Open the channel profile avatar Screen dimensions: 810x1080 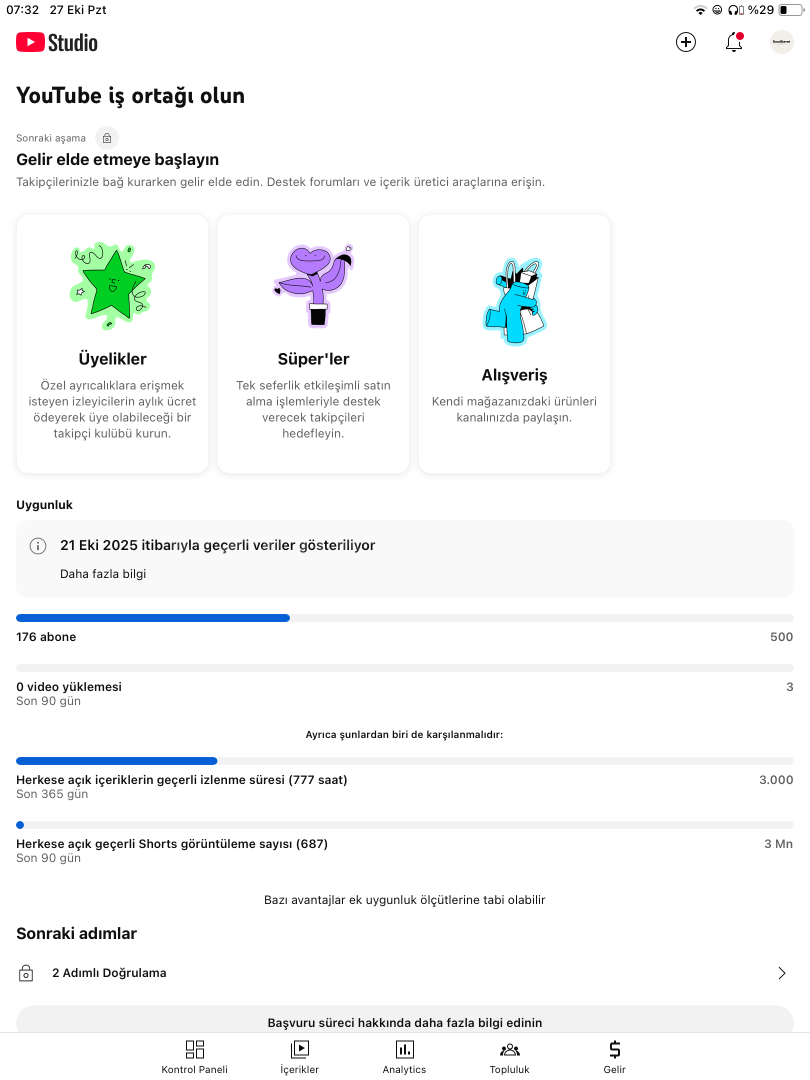click(781, 42)
